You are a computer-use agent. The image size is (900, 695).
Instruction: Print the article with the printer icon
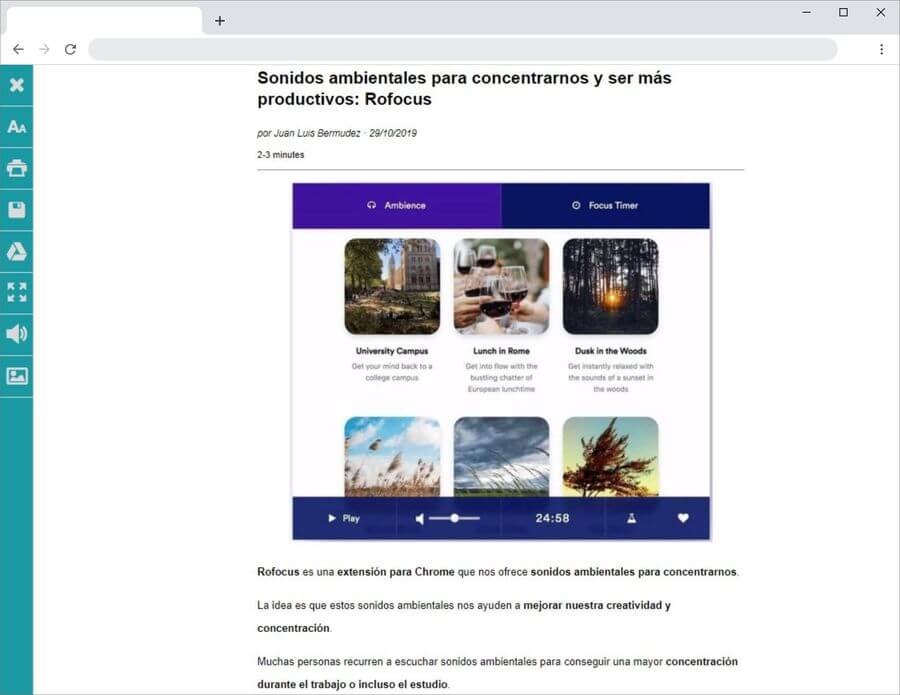click(x=17, y=168)
